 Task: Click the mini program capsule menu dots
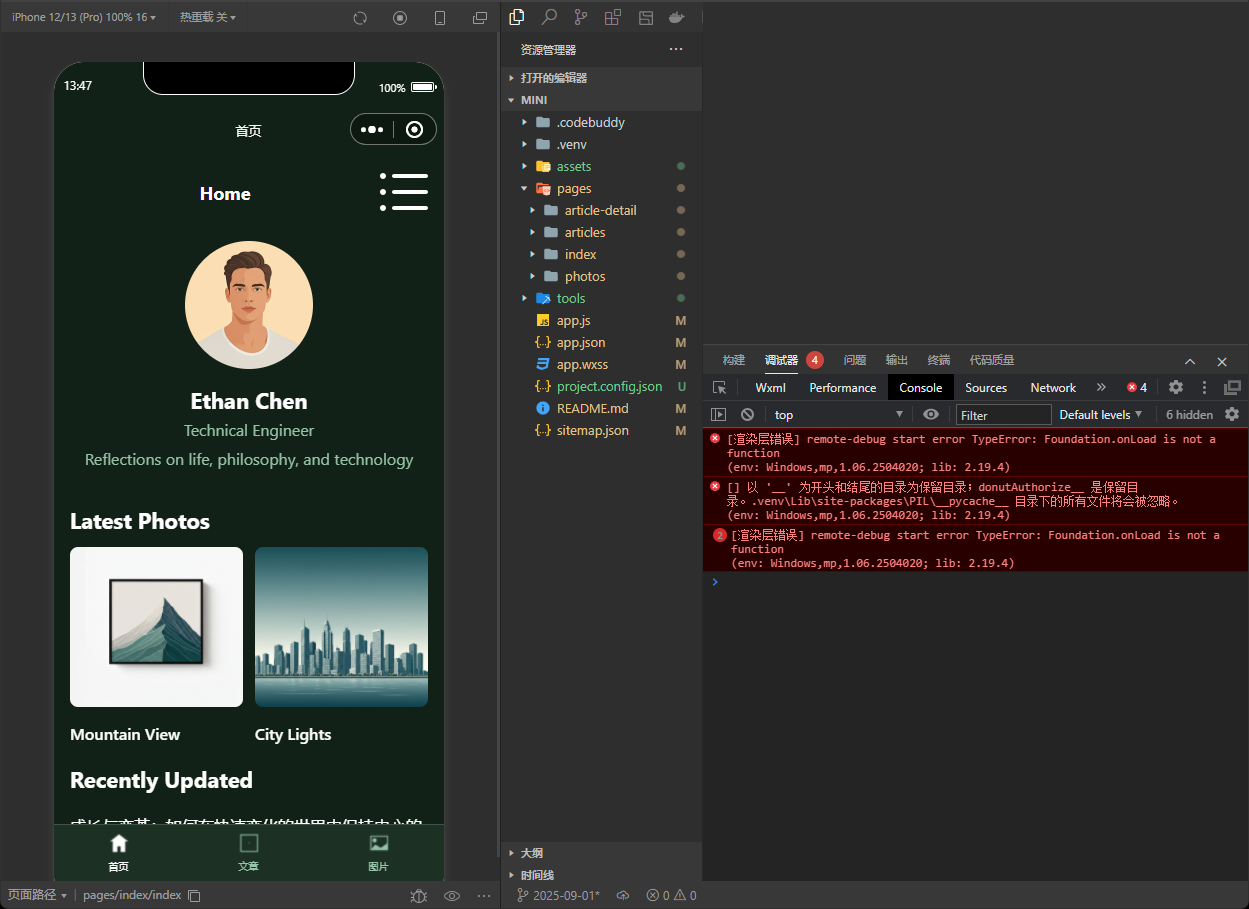pos(372,129)
